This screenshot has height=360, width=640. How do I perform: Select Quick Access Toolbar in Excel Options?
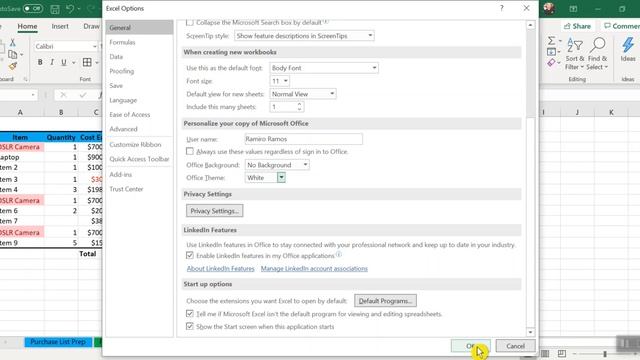139,159
